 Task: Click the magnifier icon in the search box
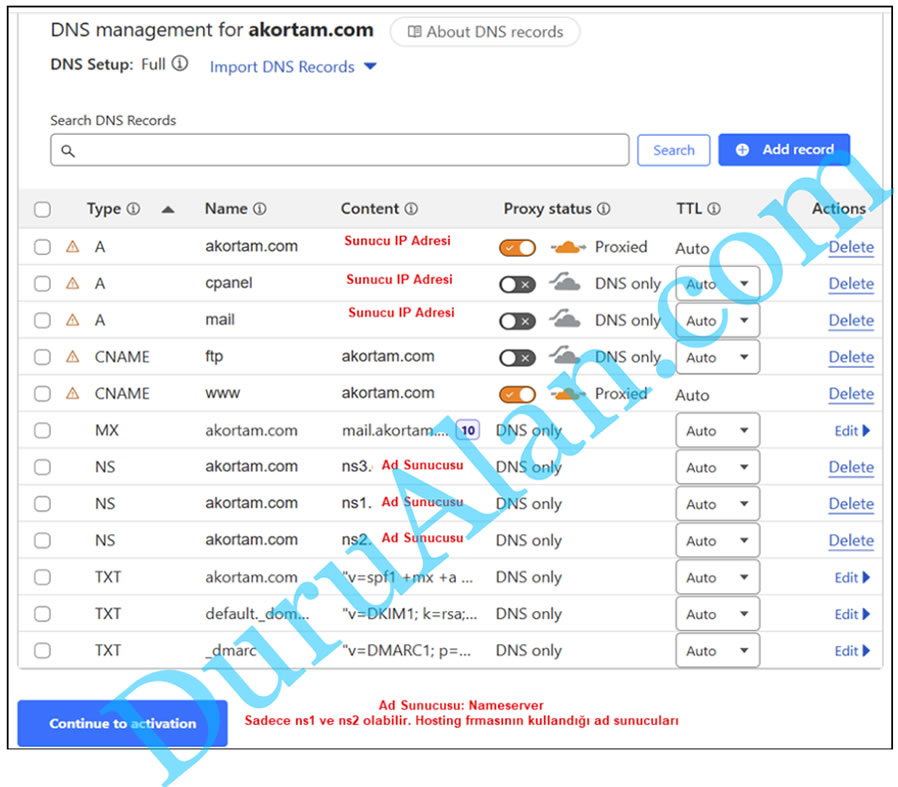tap(68, 151)
